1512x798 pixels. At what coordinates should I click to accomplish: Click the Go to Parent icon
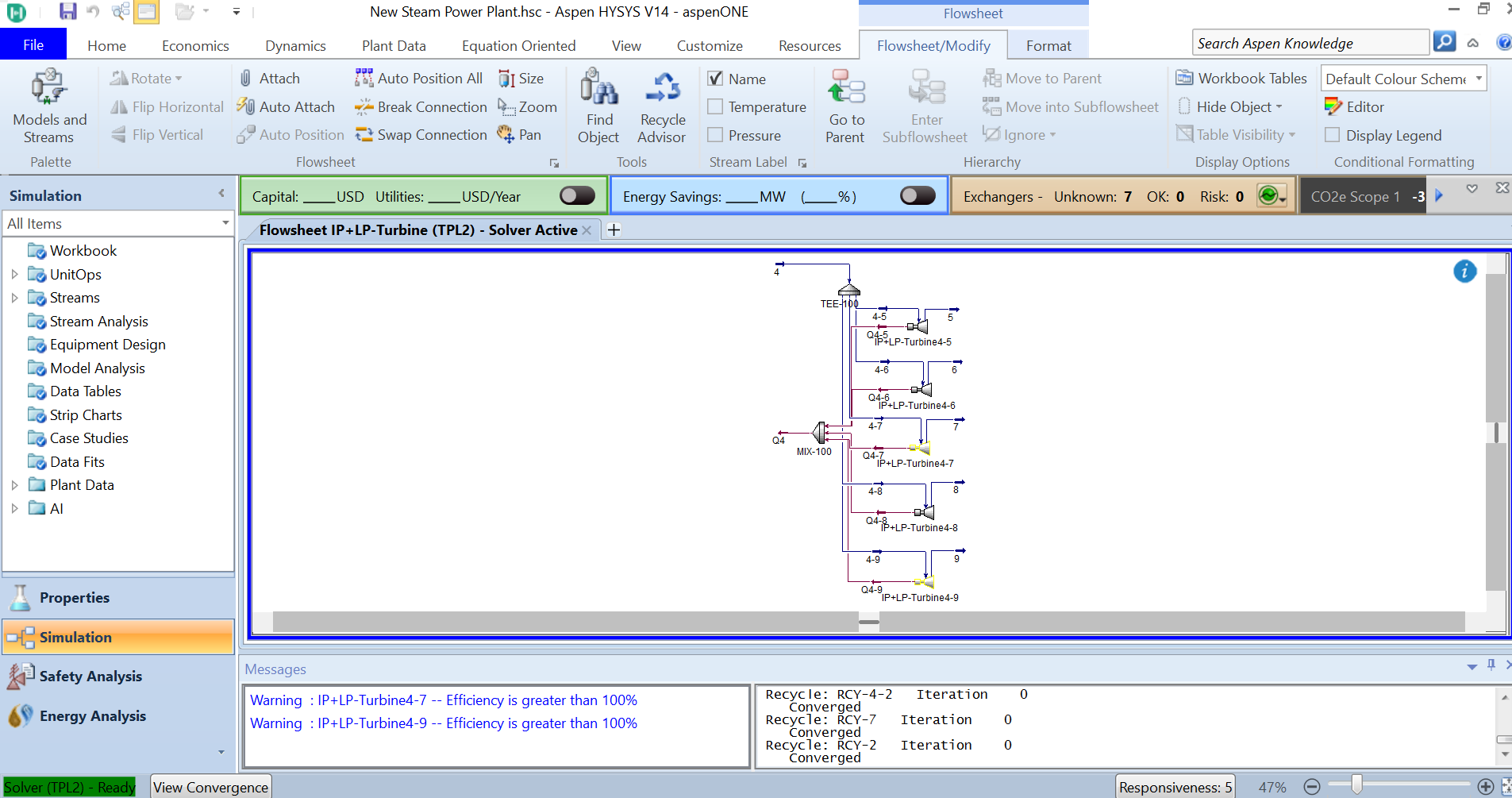click(x=845, y=87)
